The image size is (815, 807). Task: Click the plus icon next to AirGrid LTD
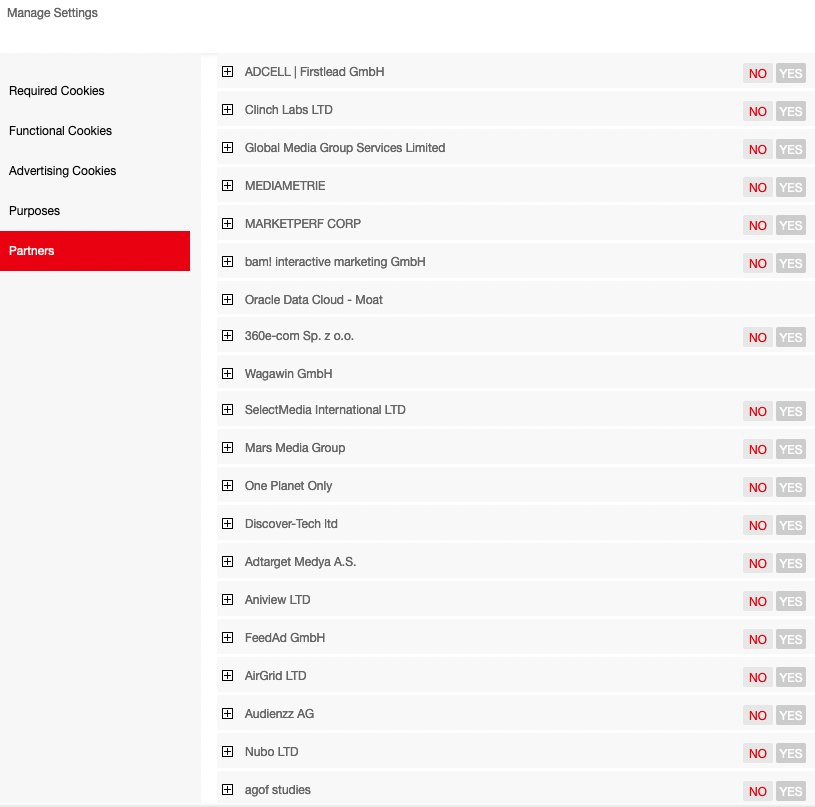(227, 676)
